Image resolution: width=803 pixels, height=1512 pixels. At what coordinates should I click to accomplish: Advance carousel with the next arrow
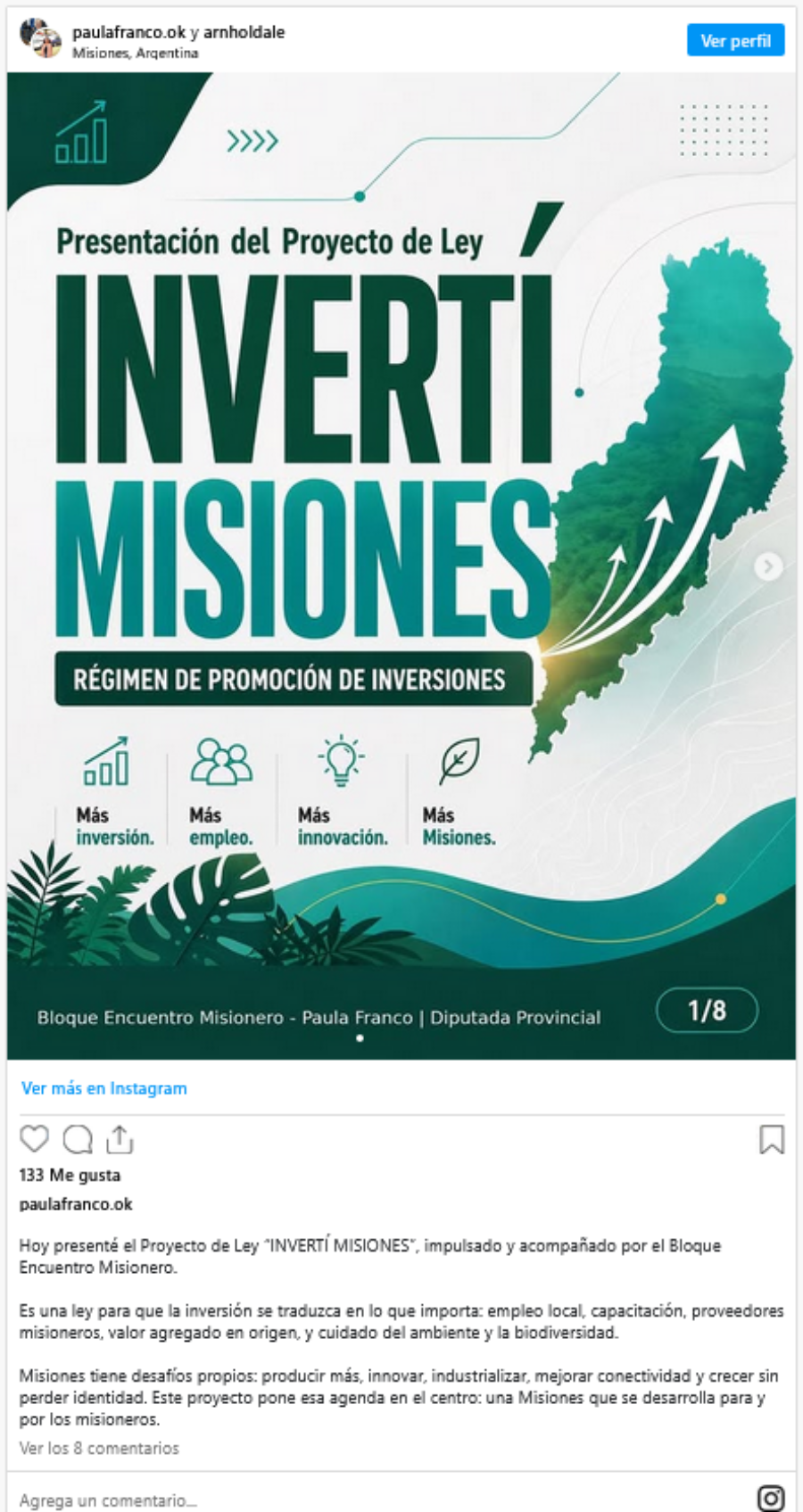point(768,566)
